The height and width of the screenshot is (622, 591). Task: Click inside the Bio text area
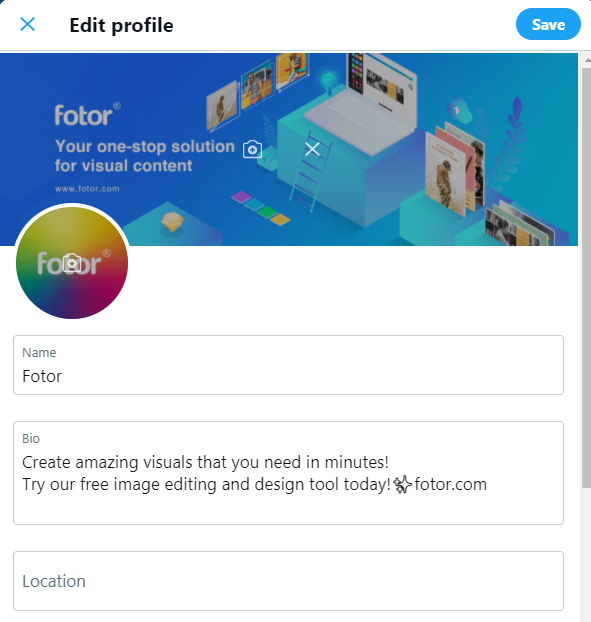288,473
